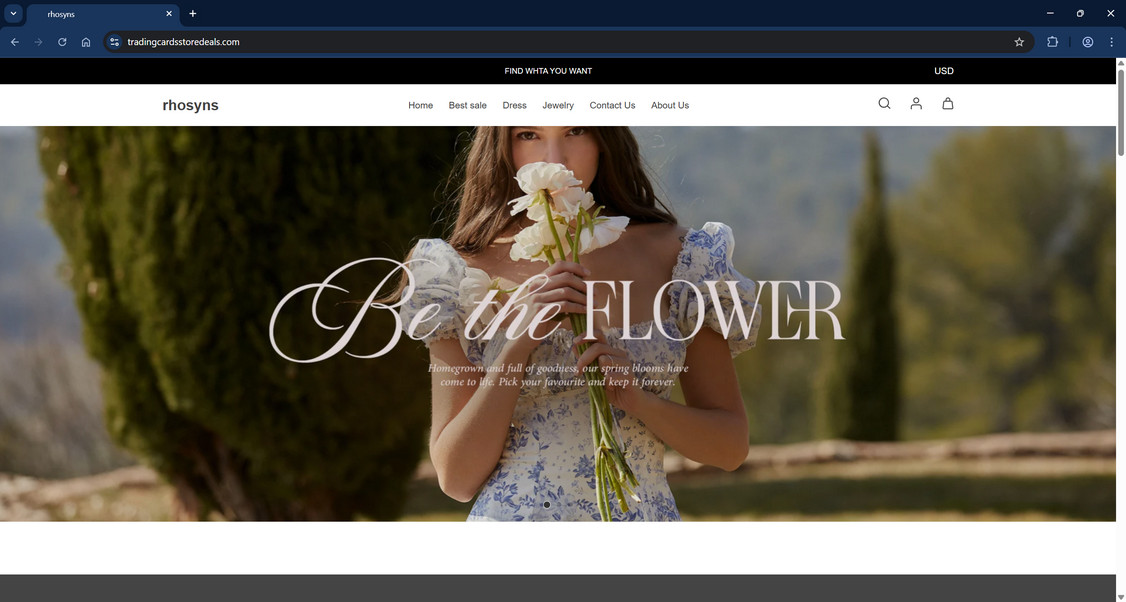Open the Dress menu item
Screen dimensions: 1126x602
click(514, 105)
